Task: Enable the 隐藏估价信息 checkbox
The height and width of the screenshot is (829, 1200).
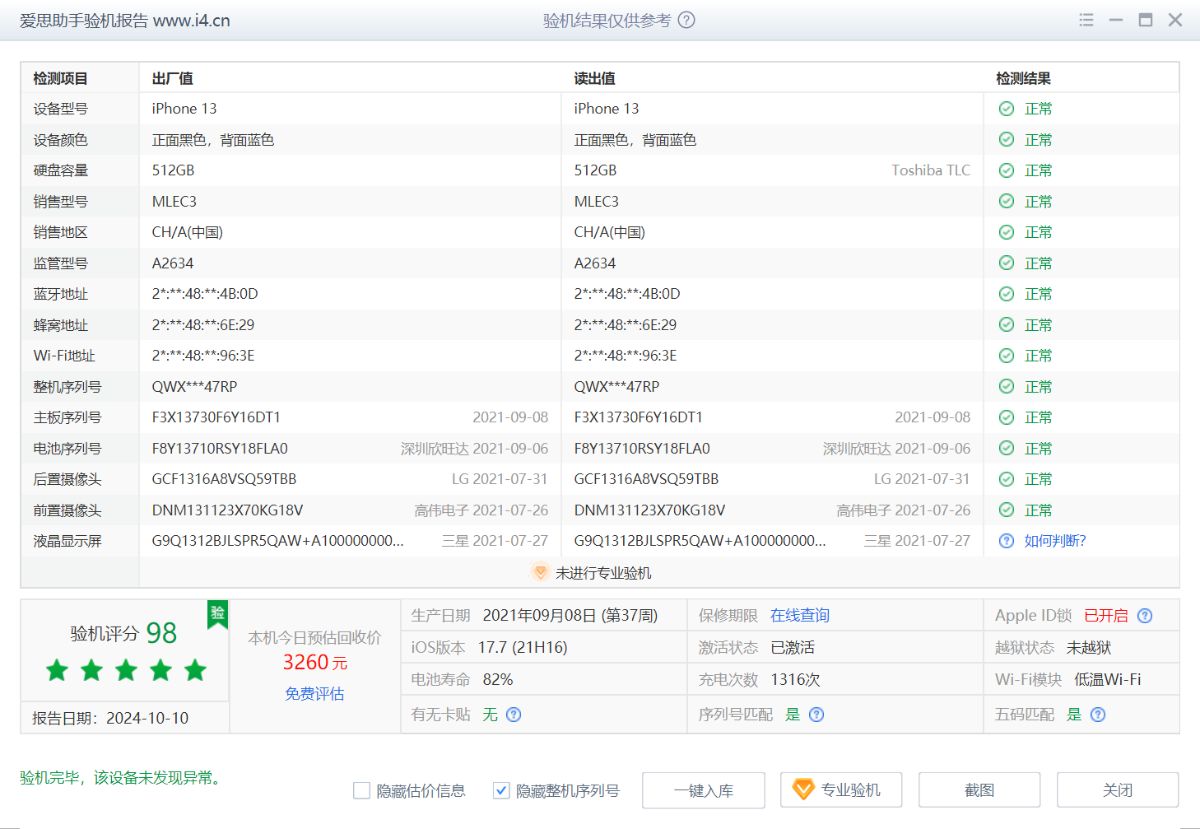Action: pyautogui.click(x=360, y=790)
